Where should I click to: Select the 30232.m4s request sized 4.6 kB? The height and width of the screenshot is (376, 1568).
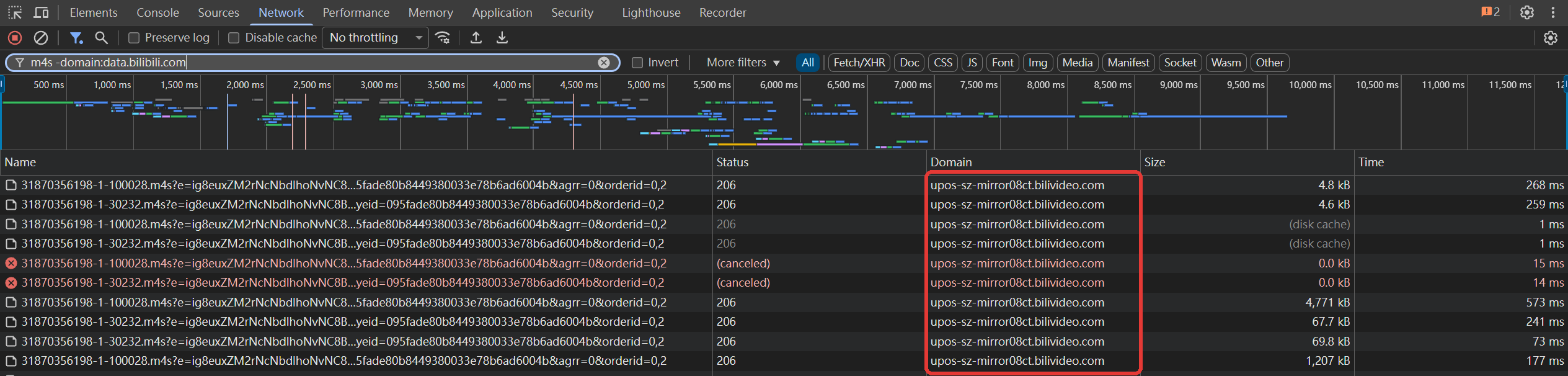784,205
